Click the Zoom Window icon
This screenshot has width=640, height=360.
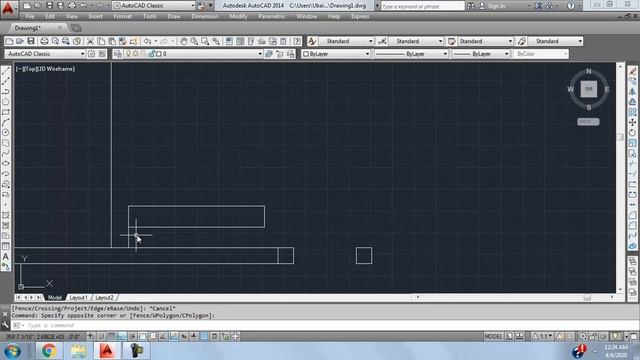pyautogui.click(x=205, y=41)
